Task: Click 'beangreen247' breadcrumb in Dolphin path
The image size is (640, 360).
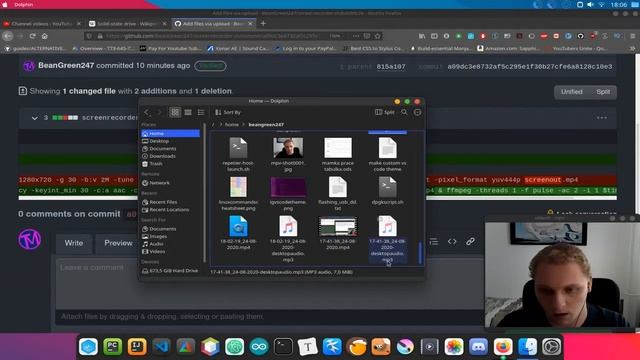Action: click(266, 124)
